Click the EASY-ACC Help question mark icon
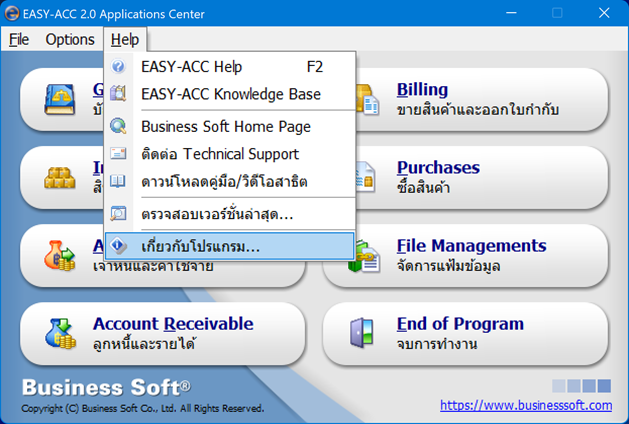 click(119, 67)
